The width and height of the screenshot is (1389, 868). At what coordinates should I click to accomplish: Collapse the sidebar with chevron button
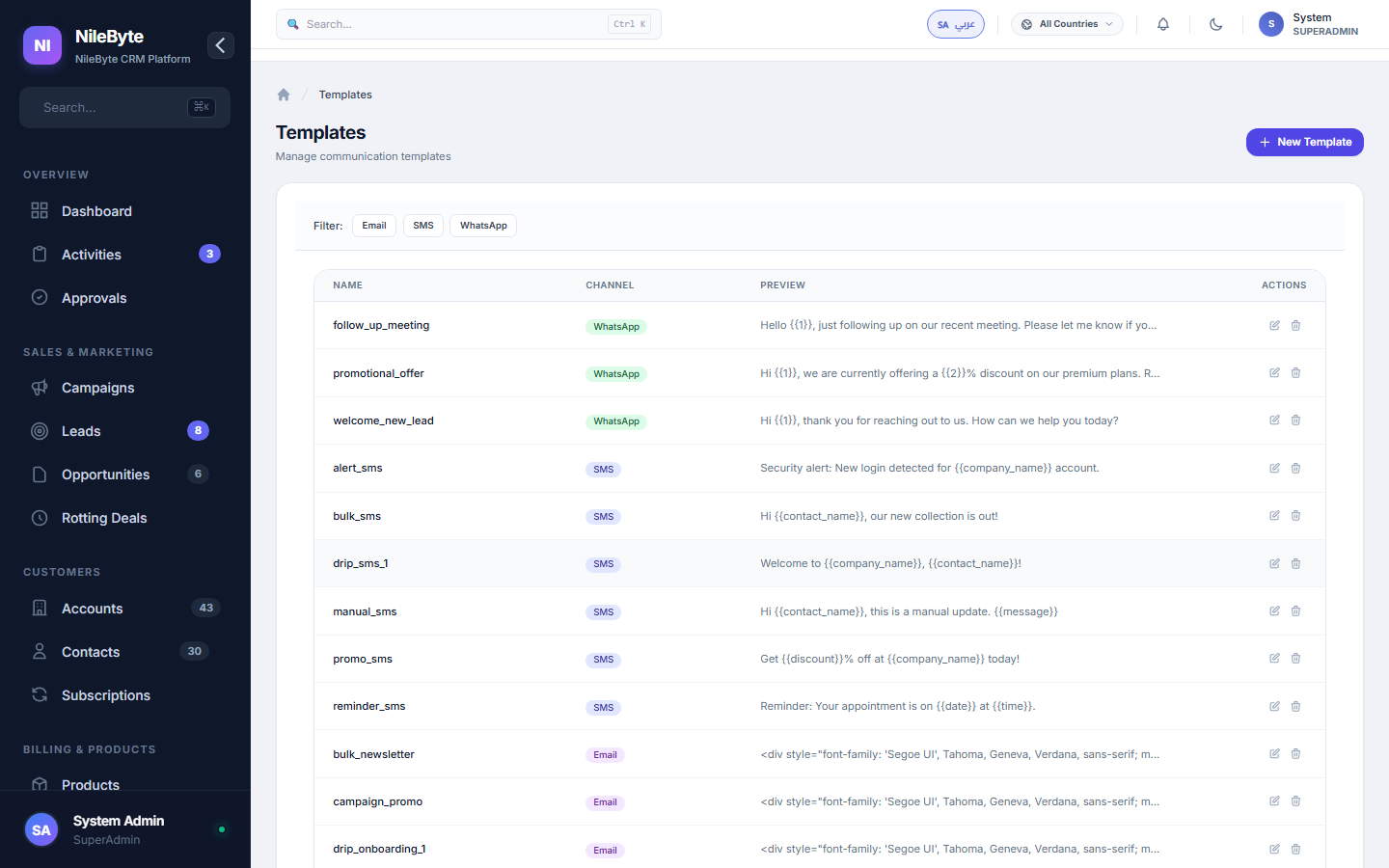click(x=221, y=45)
